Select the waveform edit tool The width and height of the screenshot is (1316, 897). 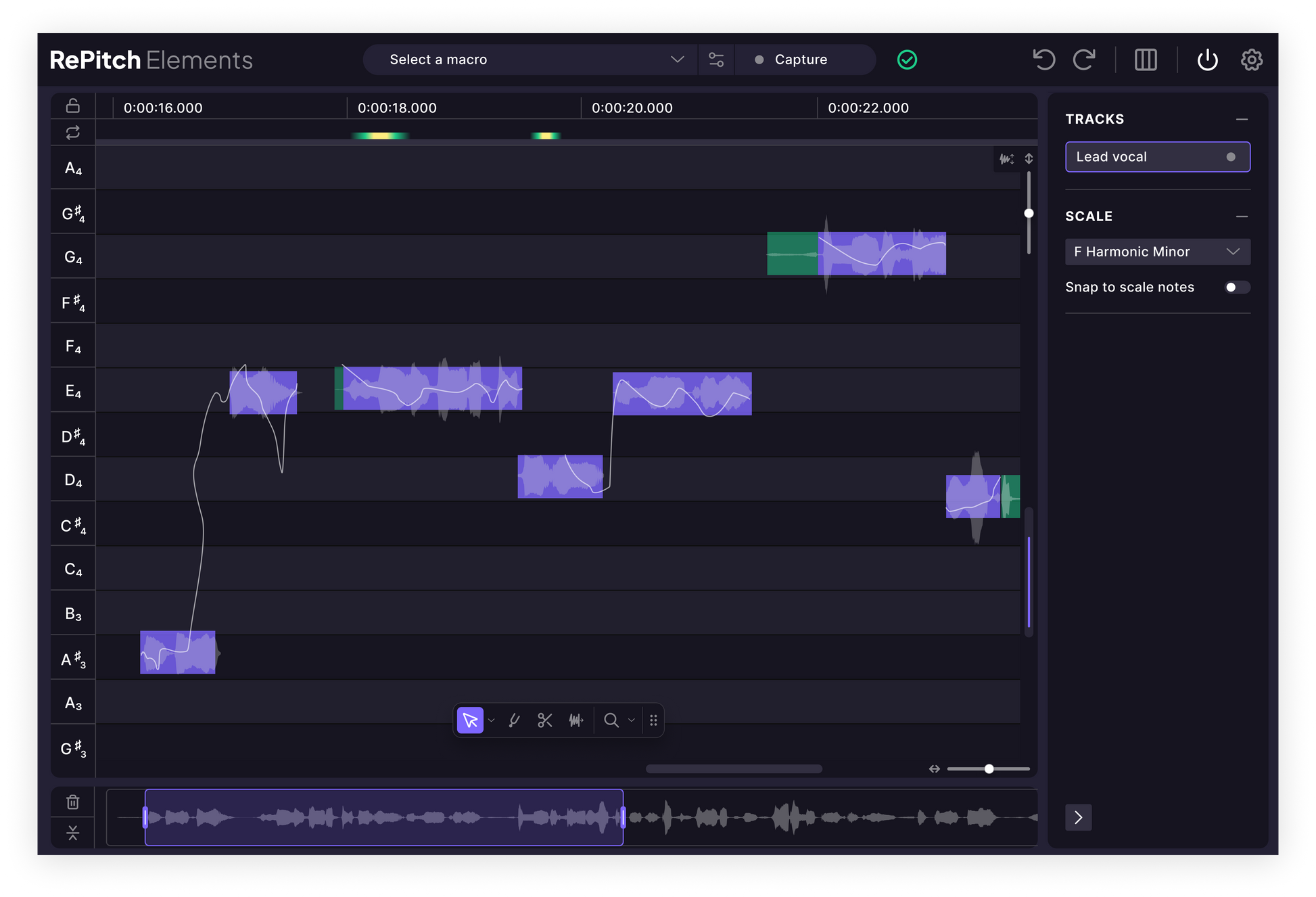(575, 720)
